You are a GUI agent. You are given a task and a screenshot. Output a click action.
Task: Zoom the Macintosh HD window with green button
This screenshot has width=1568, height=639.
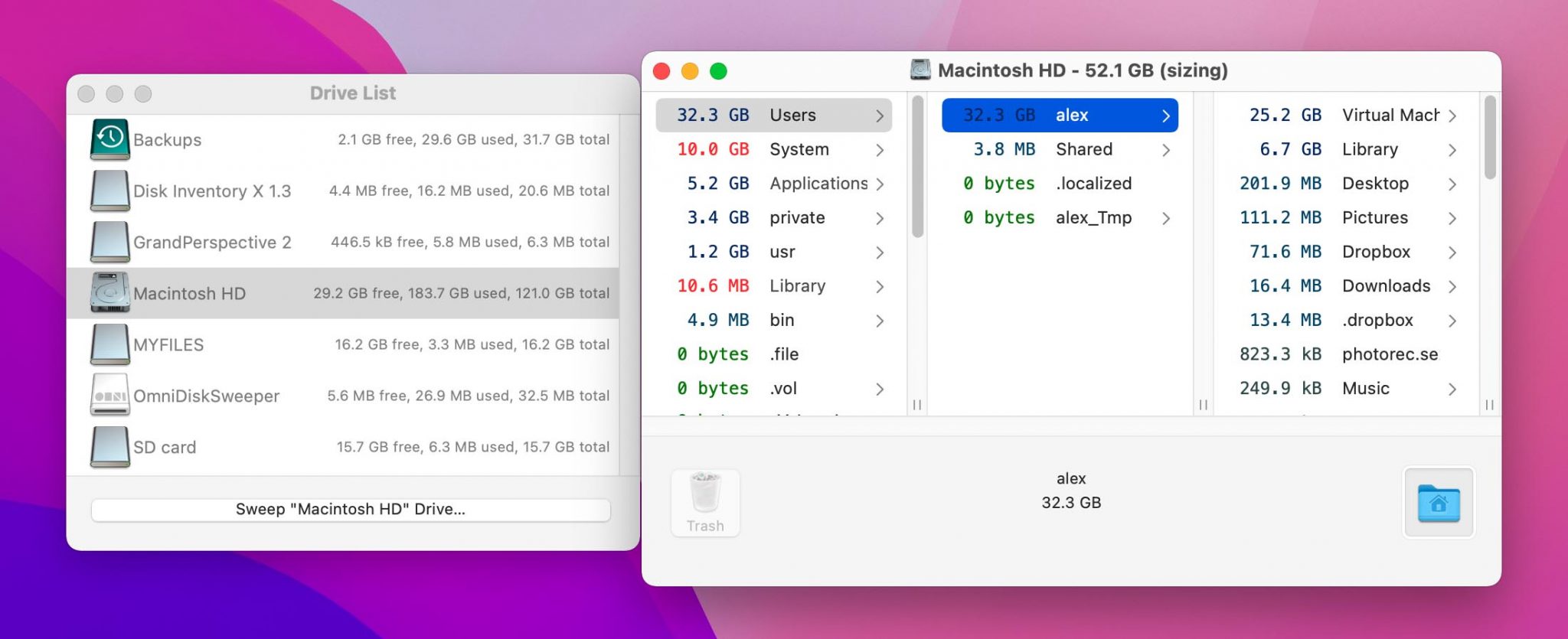(x=718, y=71)
